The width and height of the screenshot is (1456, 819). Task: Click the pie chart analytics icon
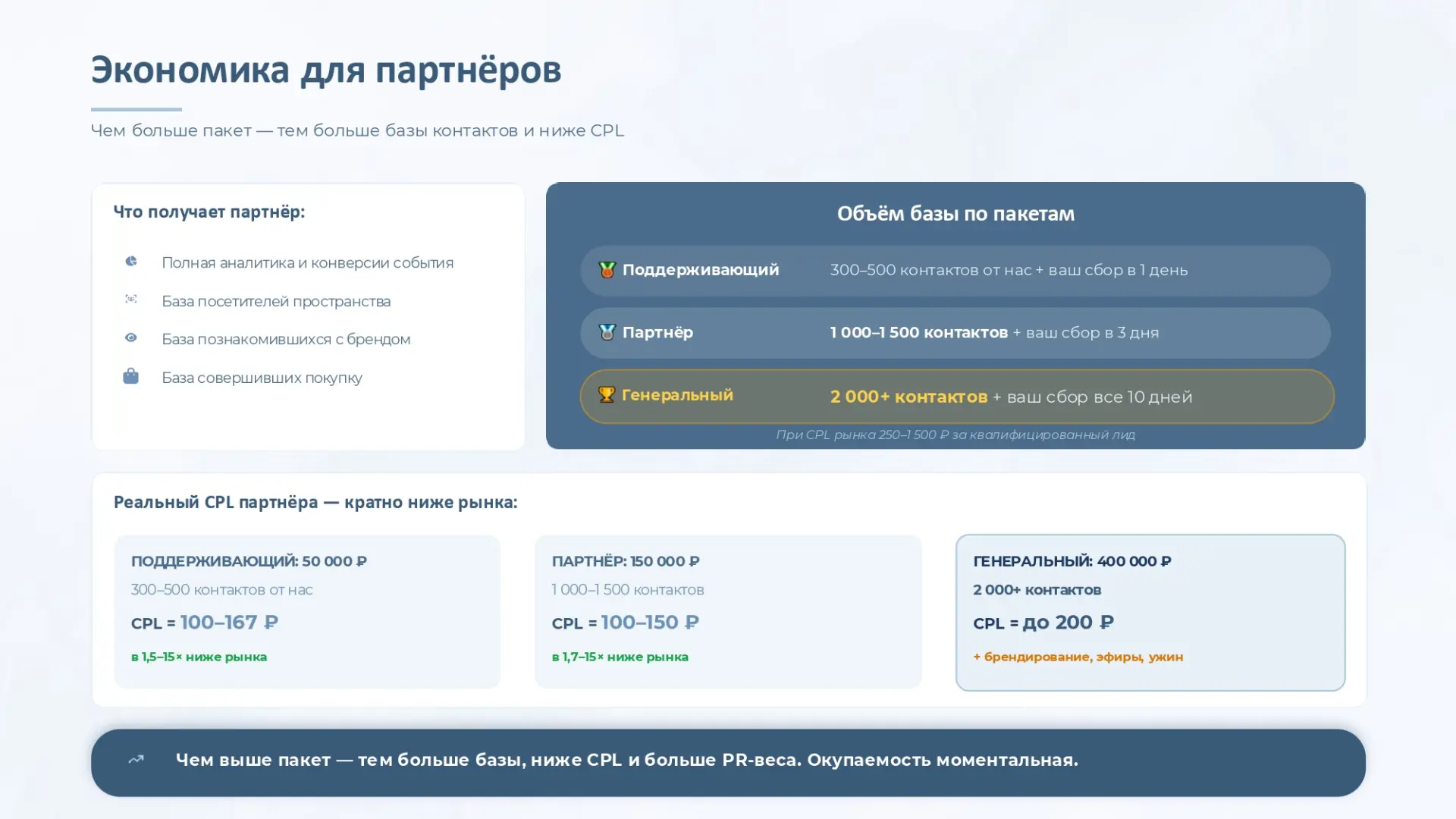131,262
